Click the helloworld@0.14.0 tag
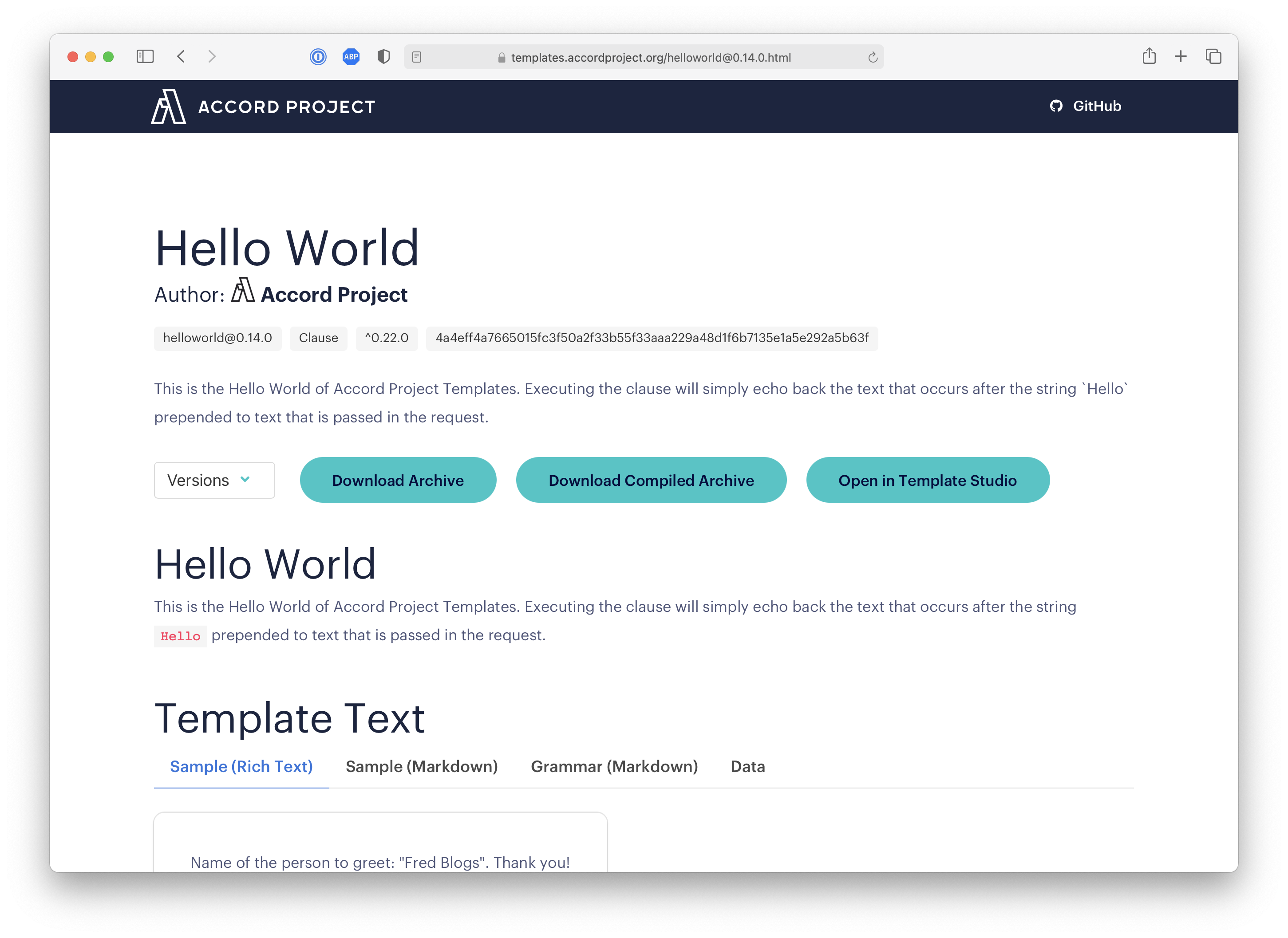 click(217, 338)
